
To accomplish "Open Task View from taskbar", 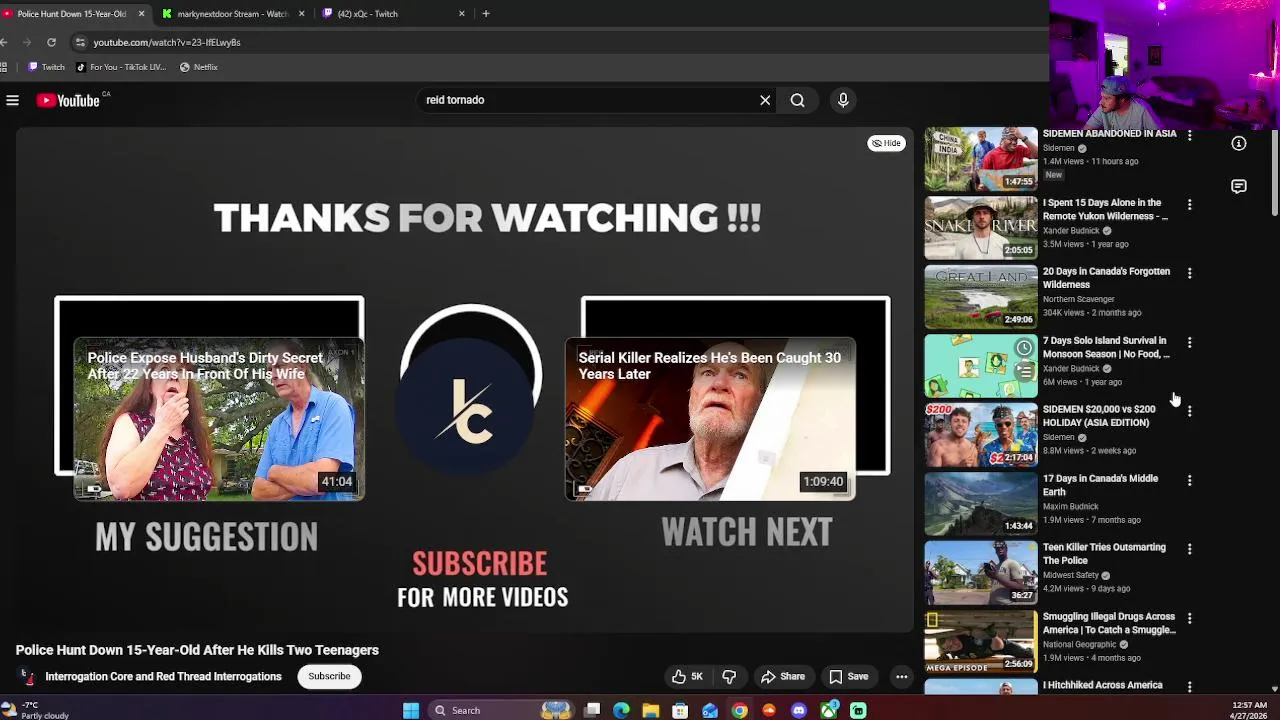I will point(592,711).
